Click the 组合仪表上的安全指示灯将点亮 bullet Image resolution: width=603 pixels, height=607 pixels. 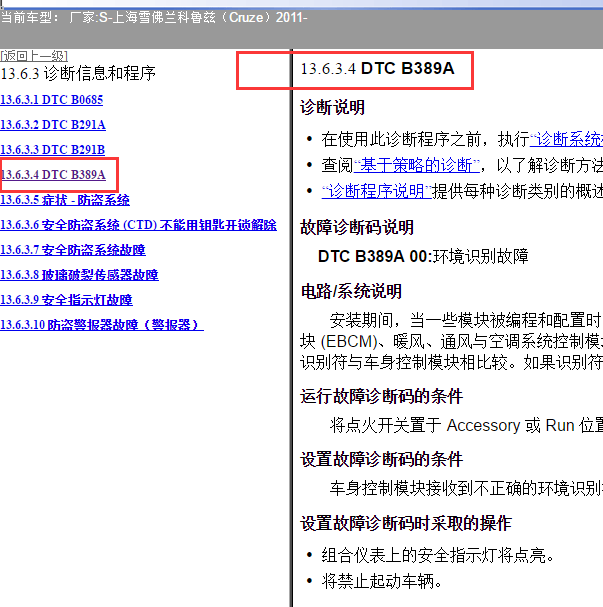click(438, 556)
